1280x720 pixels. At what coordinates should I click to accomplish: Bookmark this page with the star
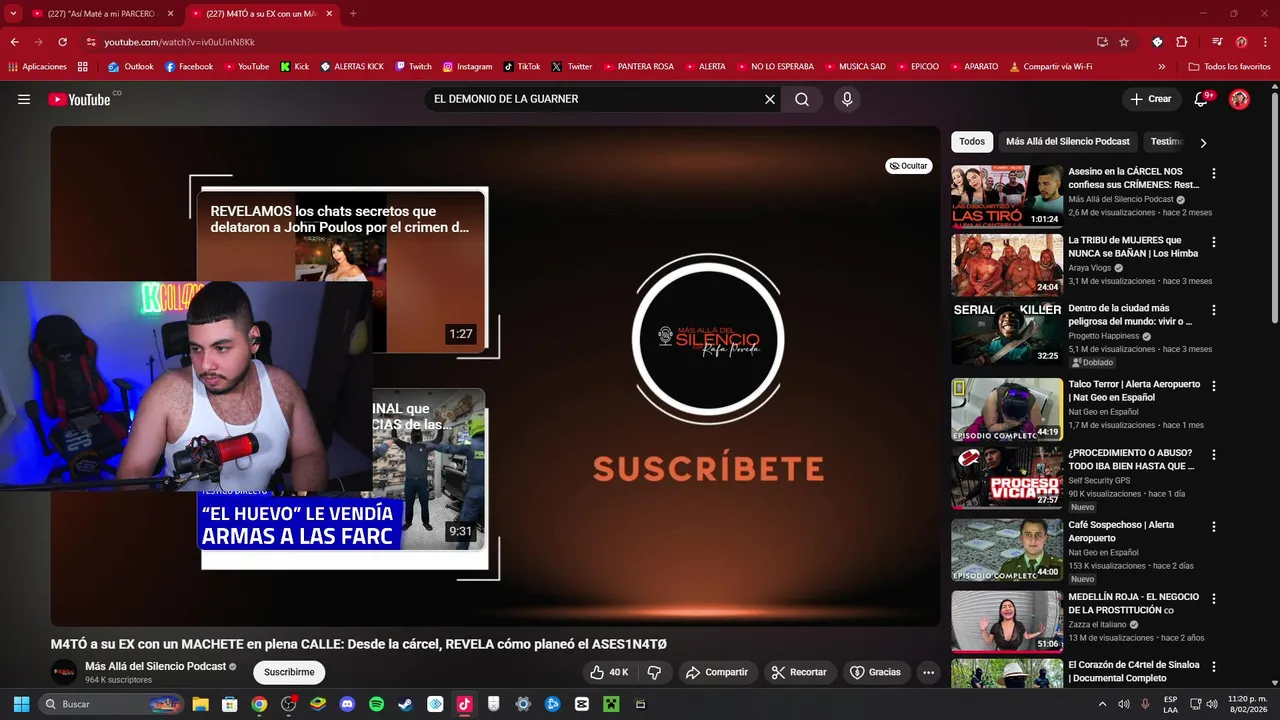1124,42
